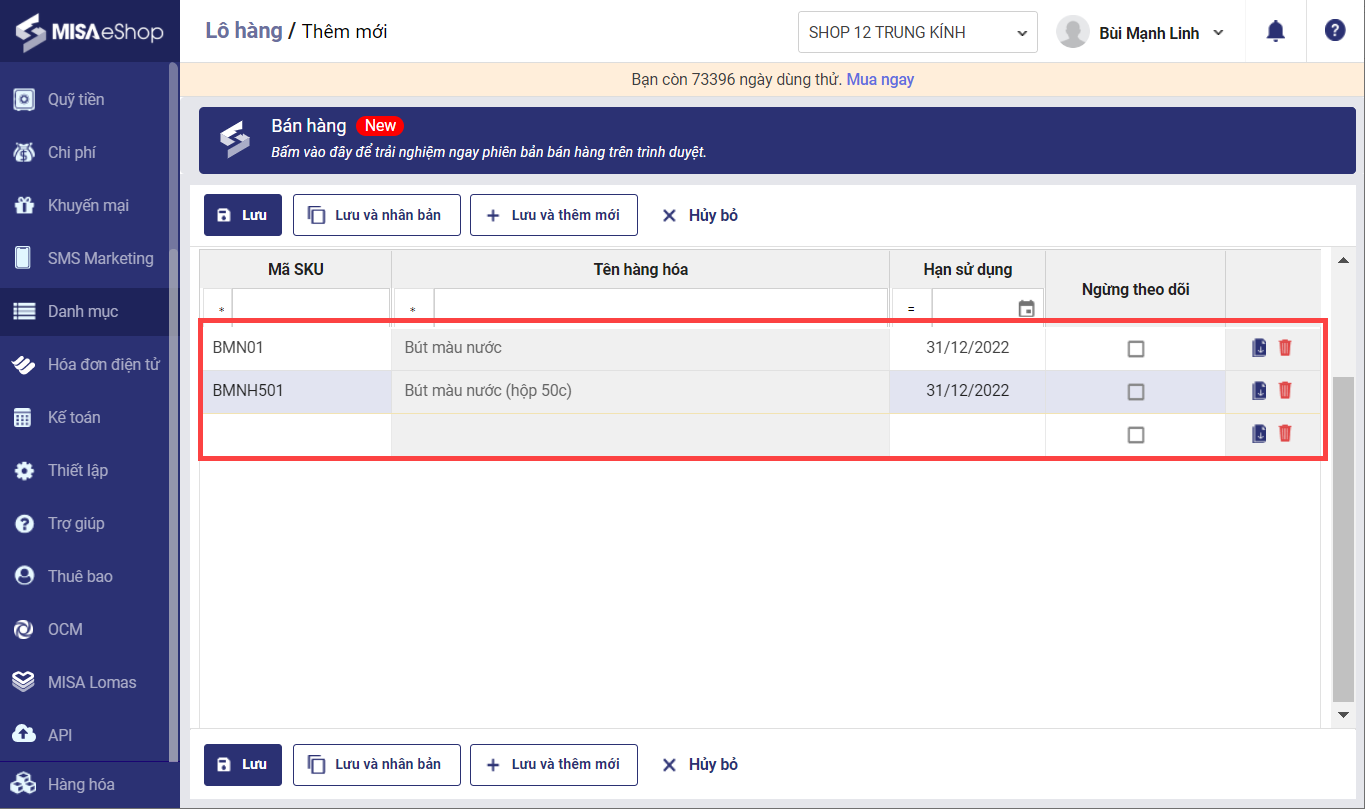Click the top Lưu button
1365x809 pixels.
243,215
